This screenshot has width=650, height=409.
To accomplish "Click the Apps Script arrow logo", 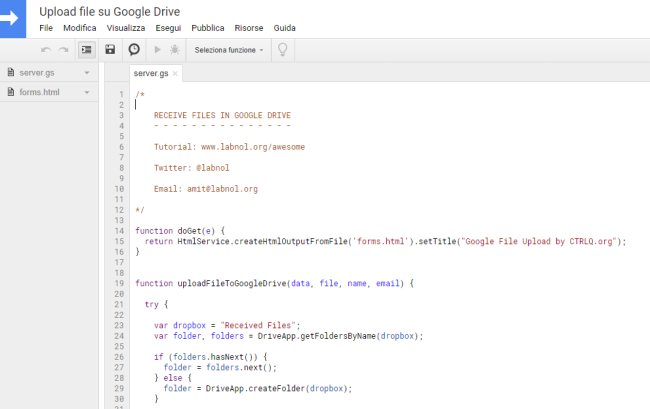I will pos(13,18).
